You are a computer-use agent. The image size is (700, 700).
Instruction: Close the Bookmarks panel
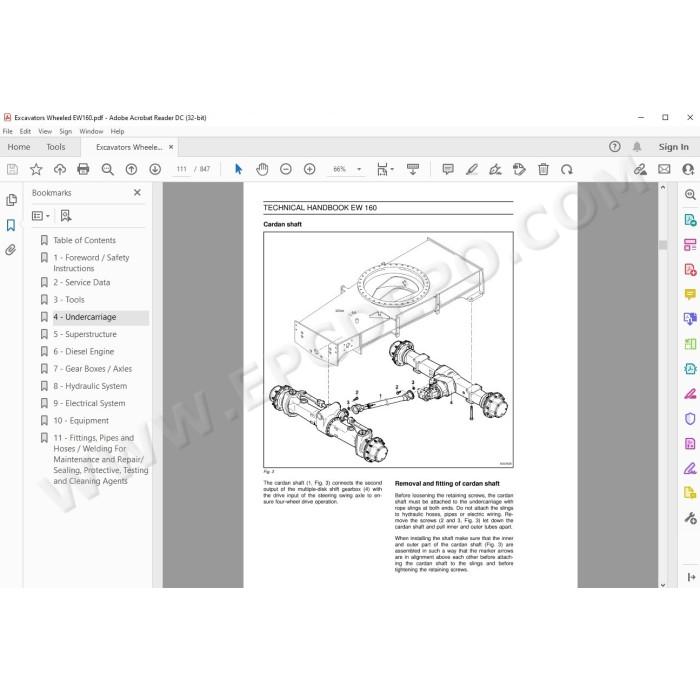point(138,192)
